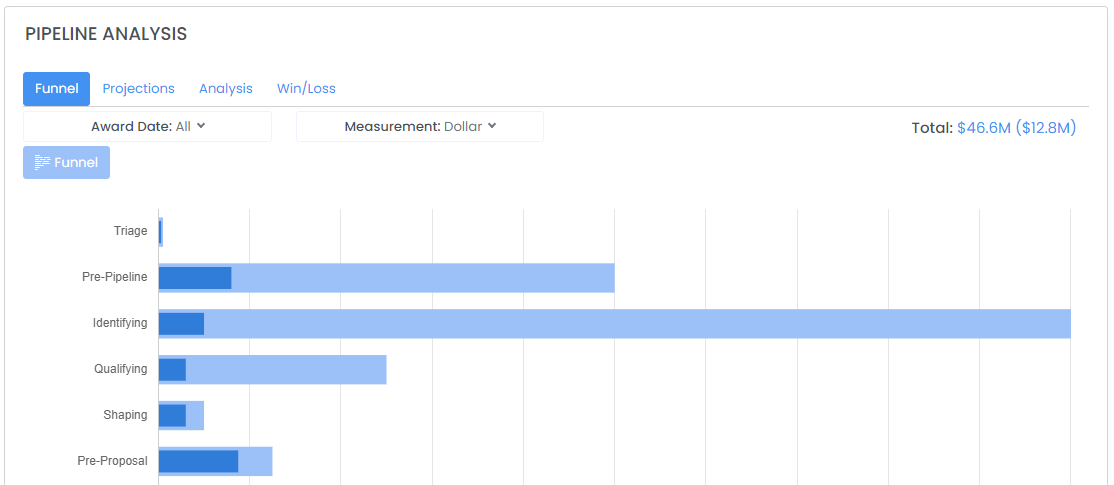This screenshot has height=485, width=1114.
Task: Click the Pre-Proposal dark blue bar
Action: click(x=198, y=461)
